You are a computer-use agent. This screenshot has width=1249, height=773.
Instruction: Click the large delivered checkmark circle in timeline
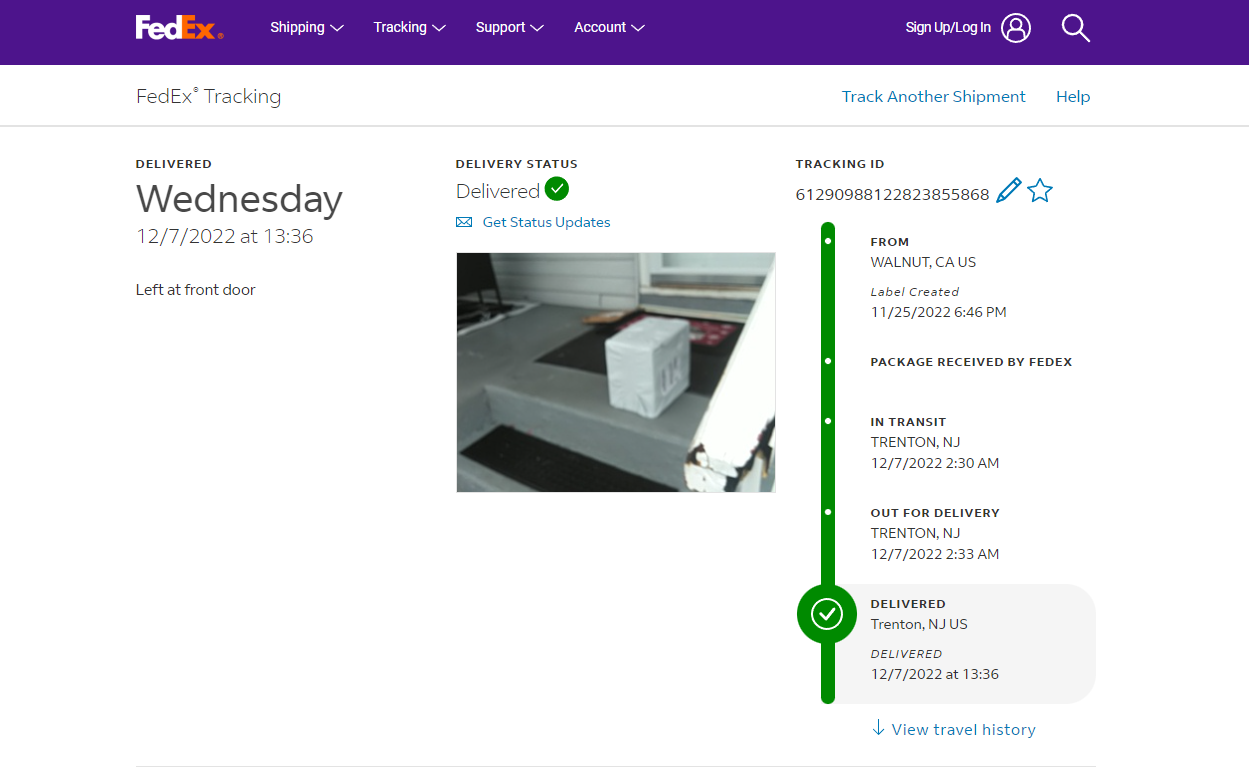827,614
